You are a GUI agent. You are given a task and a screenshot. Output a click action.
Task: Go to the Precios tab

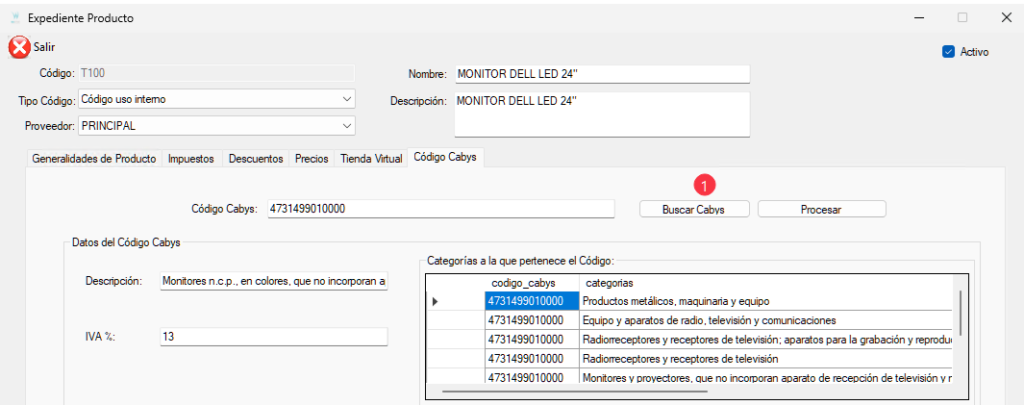click(x=311, y=159)
